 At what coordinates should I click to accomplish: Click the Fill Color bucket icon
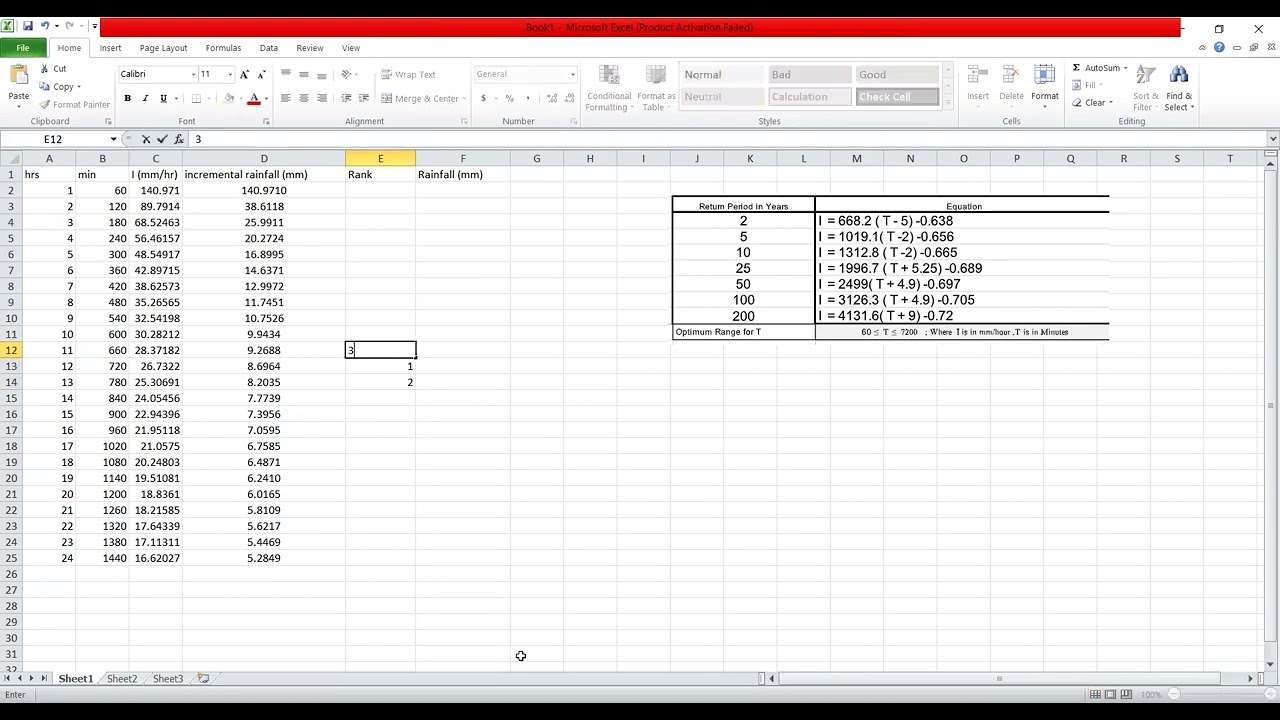click(229, 98)
